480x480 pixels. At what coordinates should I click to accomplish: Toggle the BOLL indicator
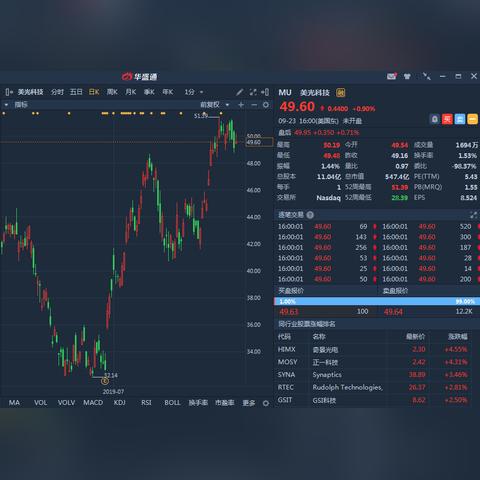pyautogui.click(x=172, y=403)
